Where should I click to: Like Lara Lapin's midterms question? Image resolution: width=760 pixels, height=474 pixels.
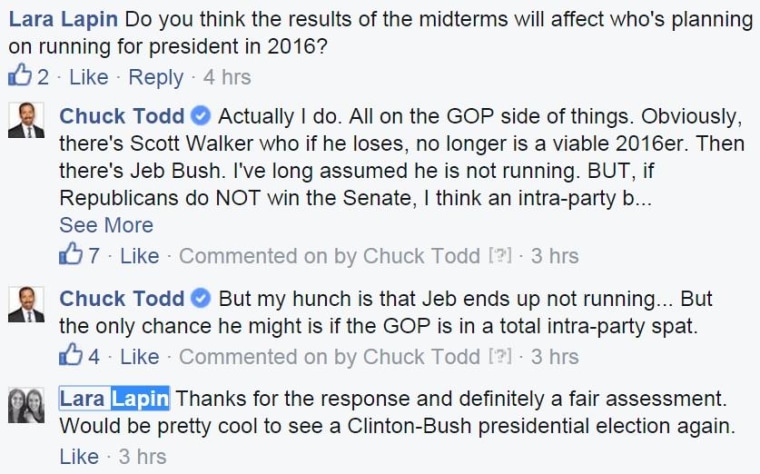point(89,77)
